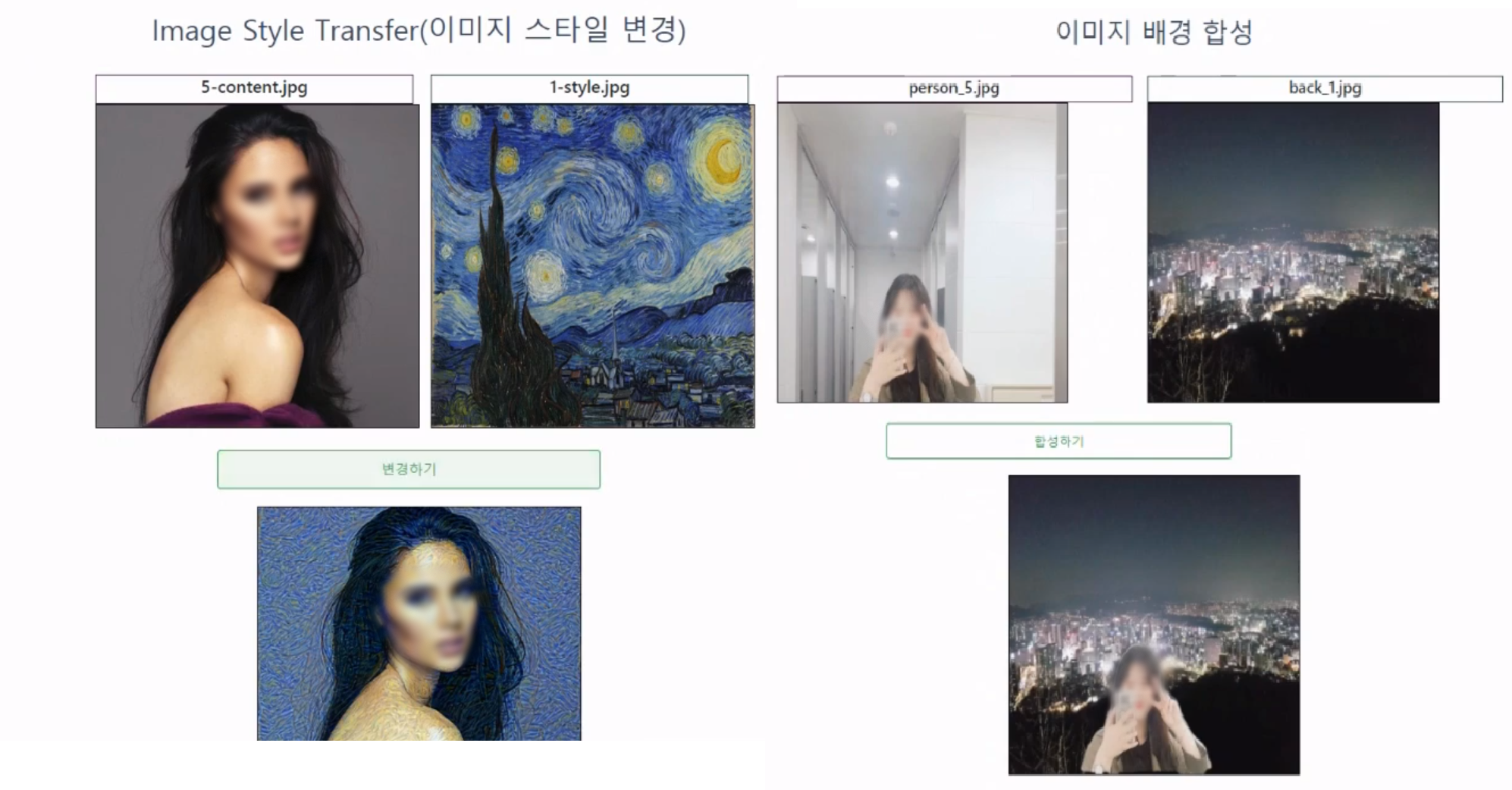Image resolution: width=1512 pixels, height=790 pixels.
Task: Click the 합성하기 composite button
Action: (1059, 441)
